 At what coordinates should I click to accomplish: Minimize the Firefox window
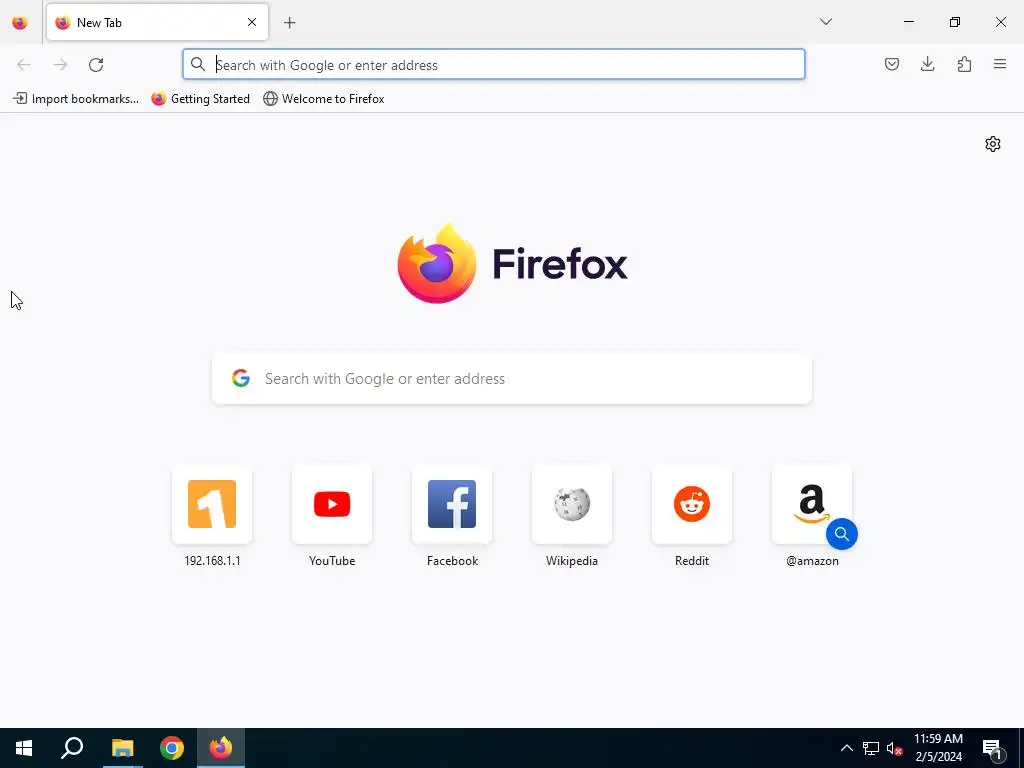908,22
